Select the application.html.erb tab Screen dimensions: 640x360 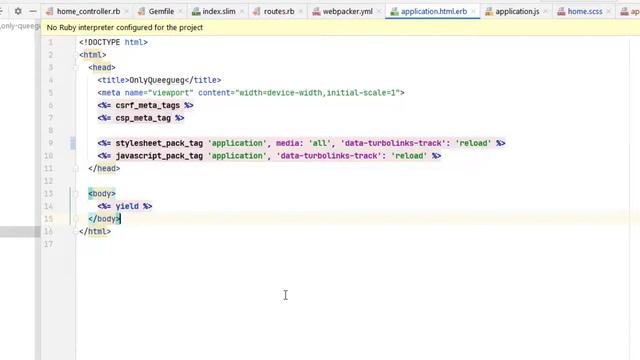[x=434, y=11]
